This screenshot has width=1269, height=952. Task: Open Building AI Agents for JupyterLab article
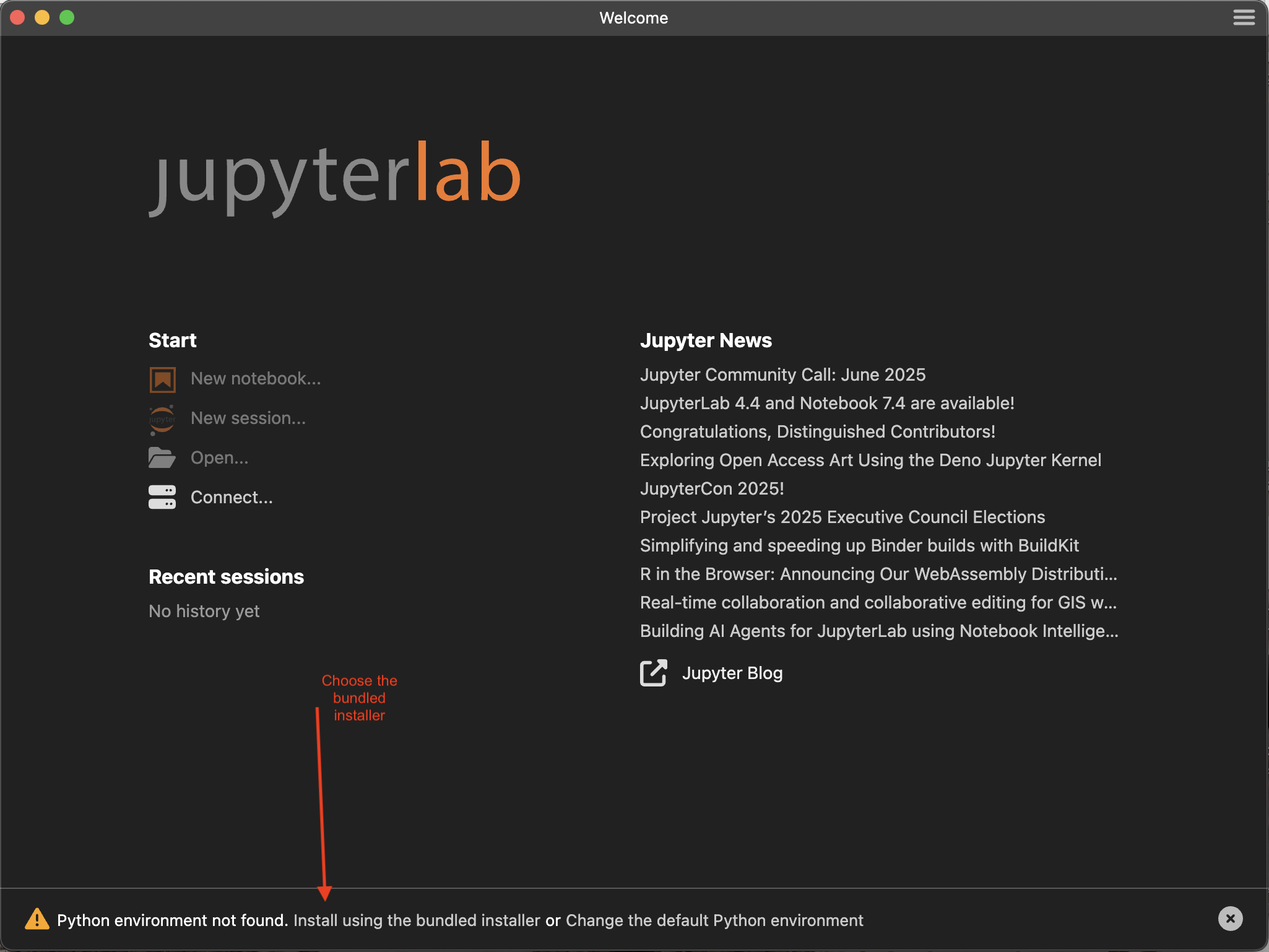[880, 631]
